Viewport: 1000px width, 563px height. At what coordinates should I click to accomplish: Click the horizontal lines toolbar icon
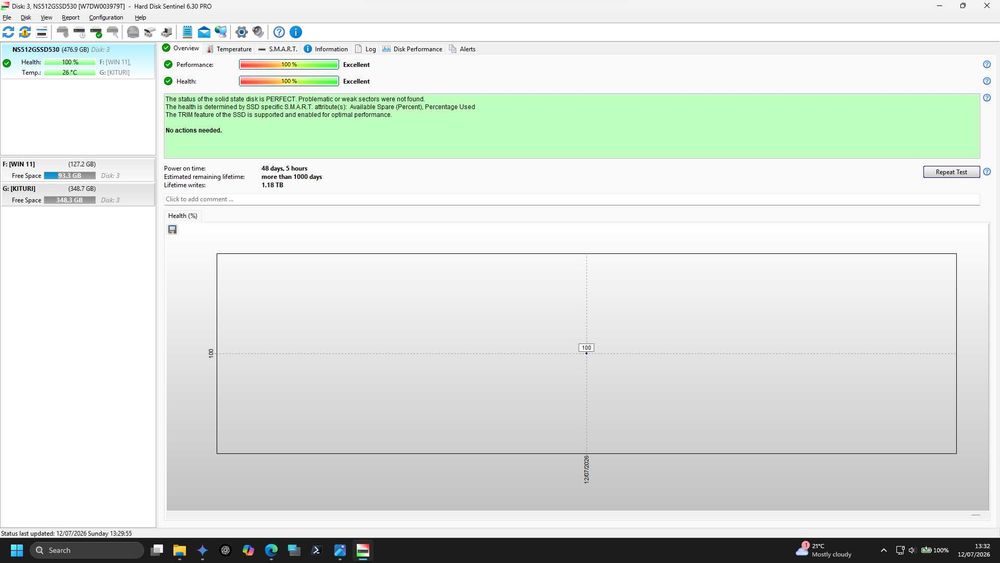(x=41, y=32)
